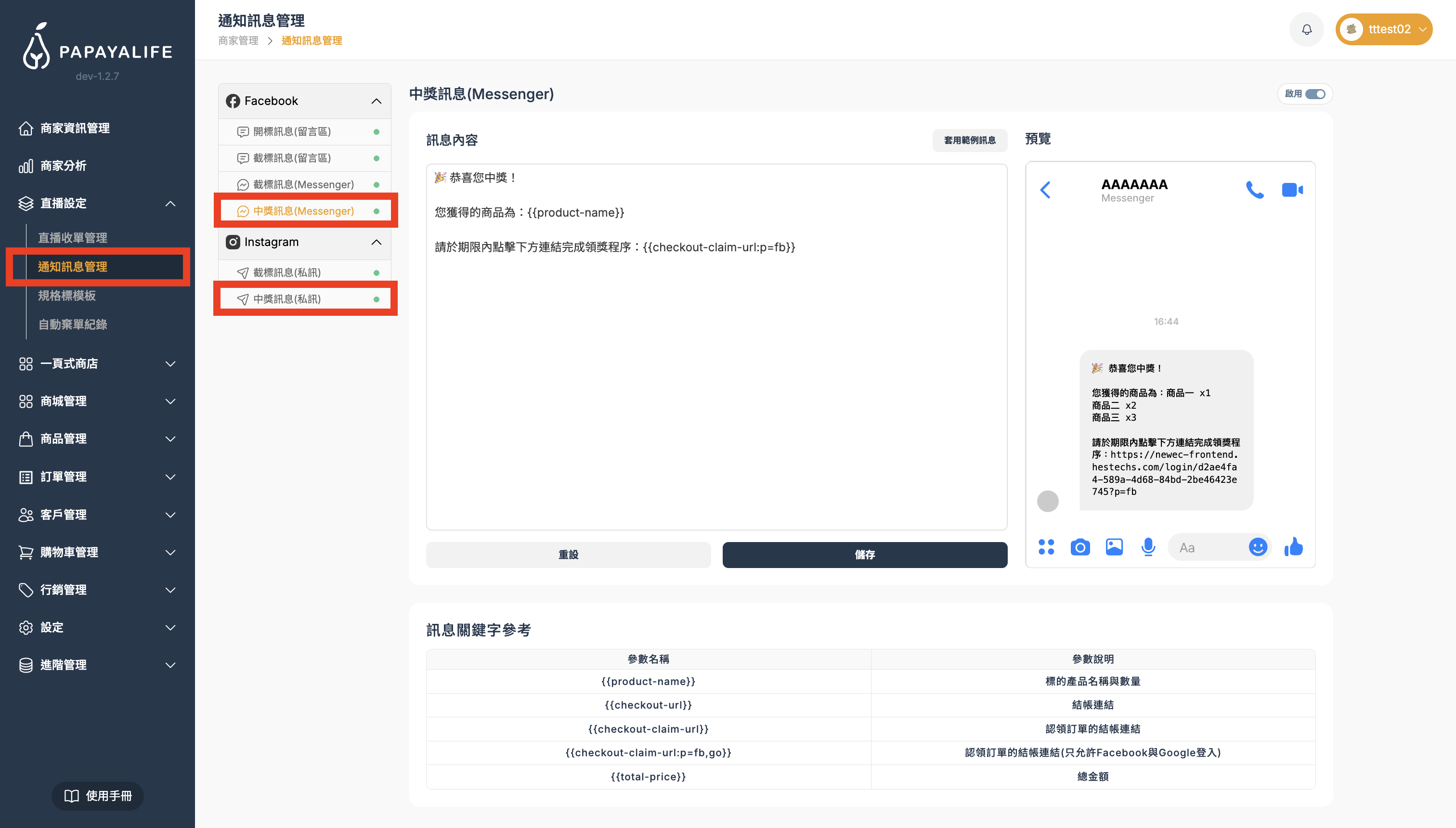Click the green status dot beside 截標訊息(私訊)
This screenshot has width=1456, height=828.
376,272
